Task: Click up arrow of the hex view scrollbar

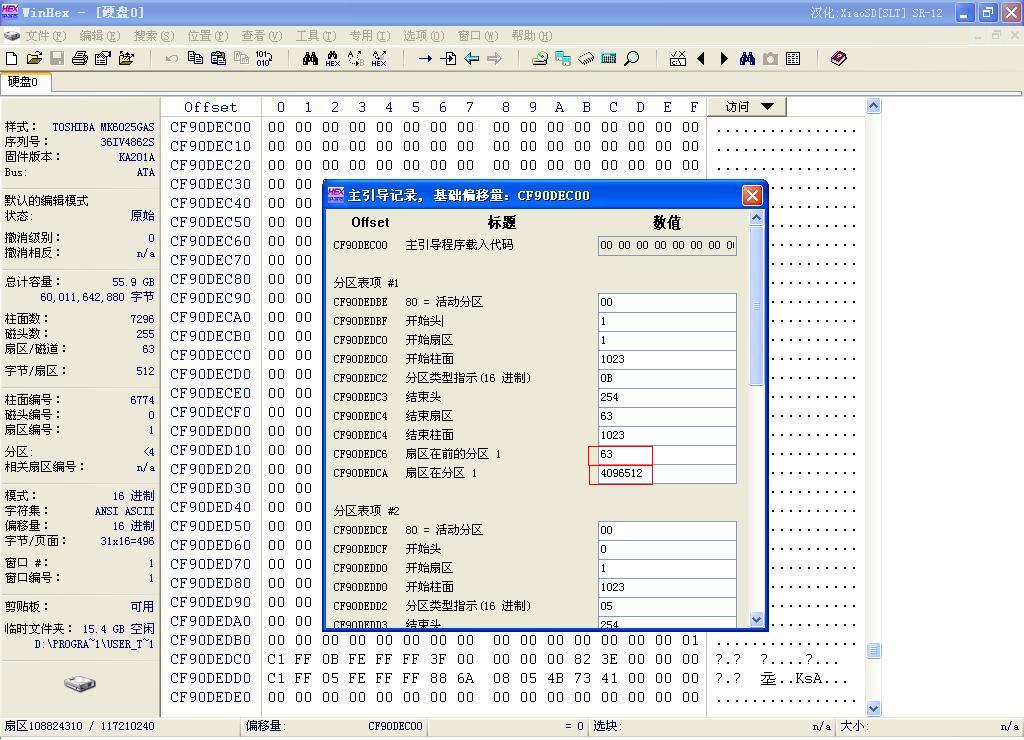Action: (x=873, y=106)
